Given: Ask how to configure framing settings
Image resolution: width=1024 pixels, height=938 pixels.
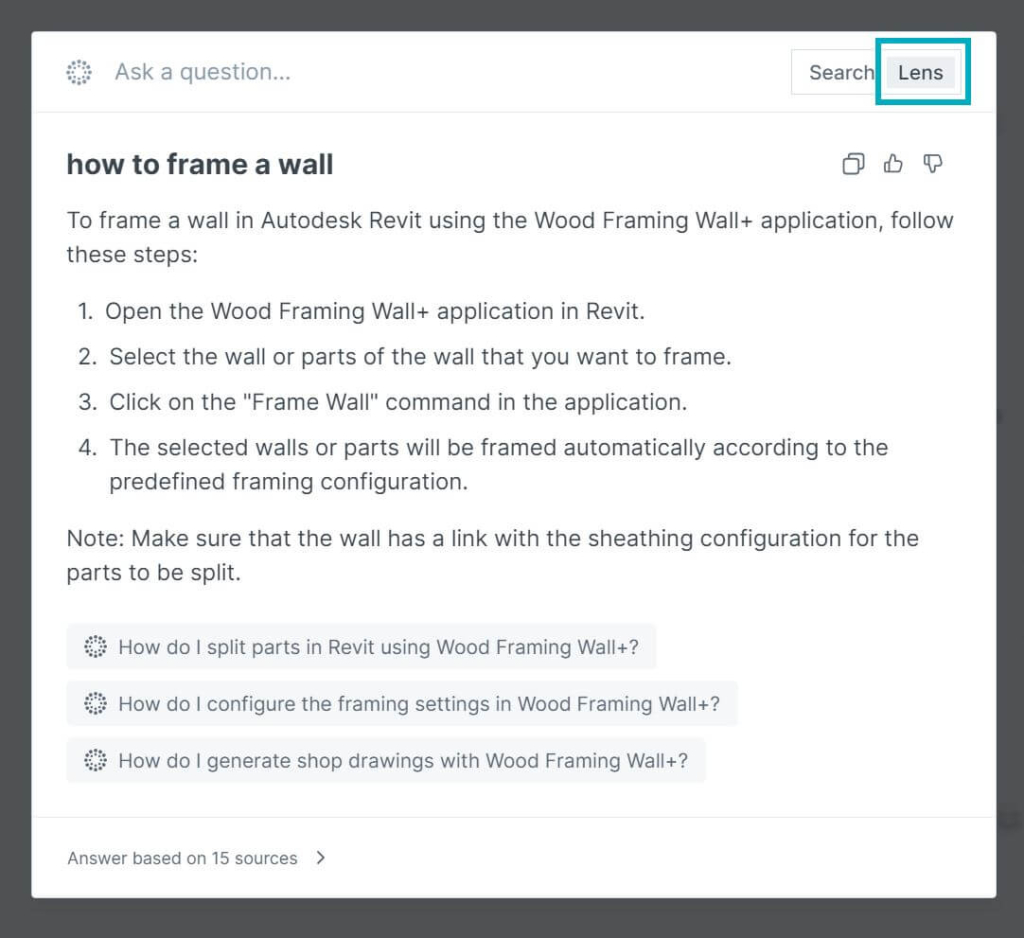Looking at the screenshot, I should coord(402,704).
